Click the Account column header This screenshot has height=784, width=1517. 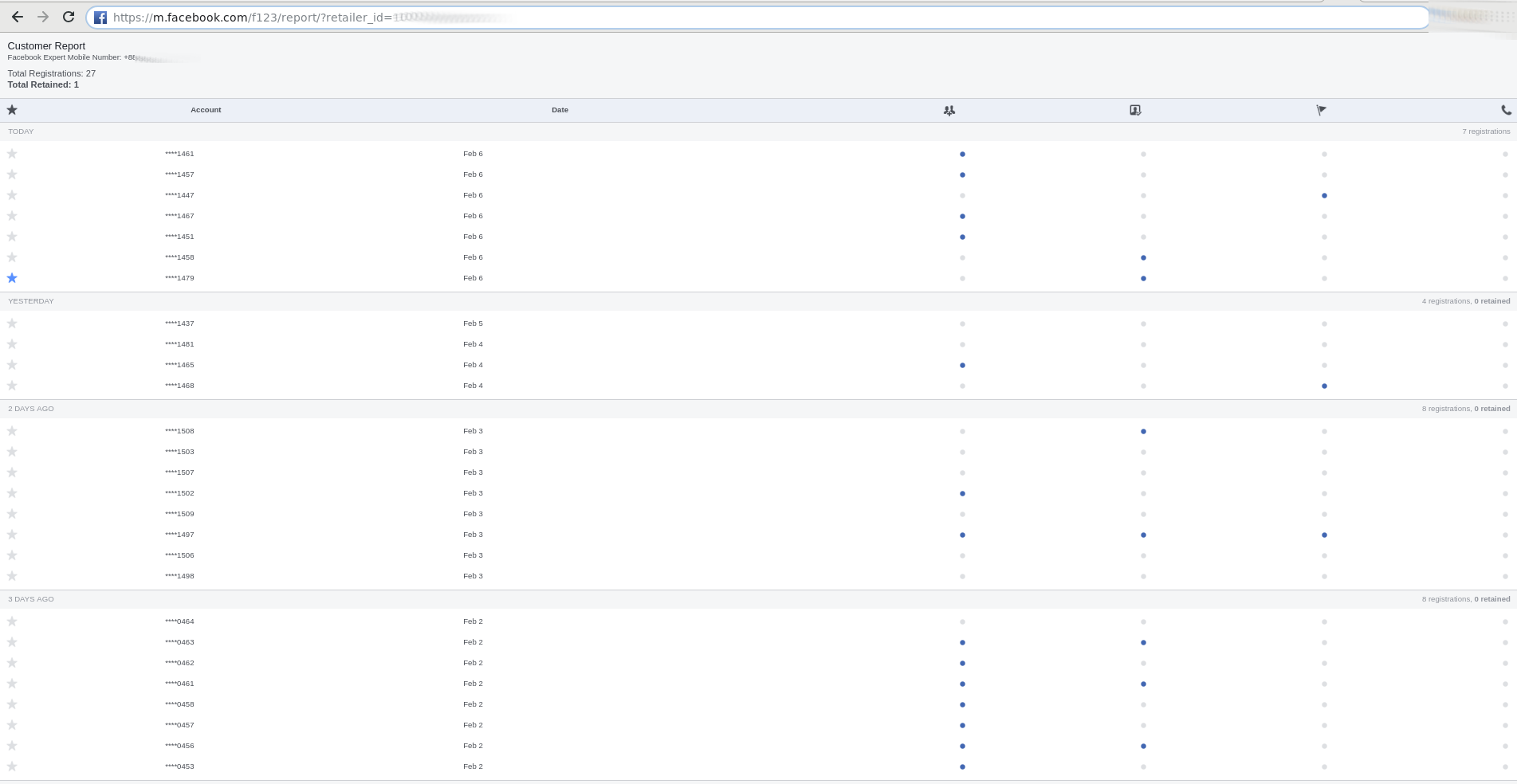click(x=206, y=110)
